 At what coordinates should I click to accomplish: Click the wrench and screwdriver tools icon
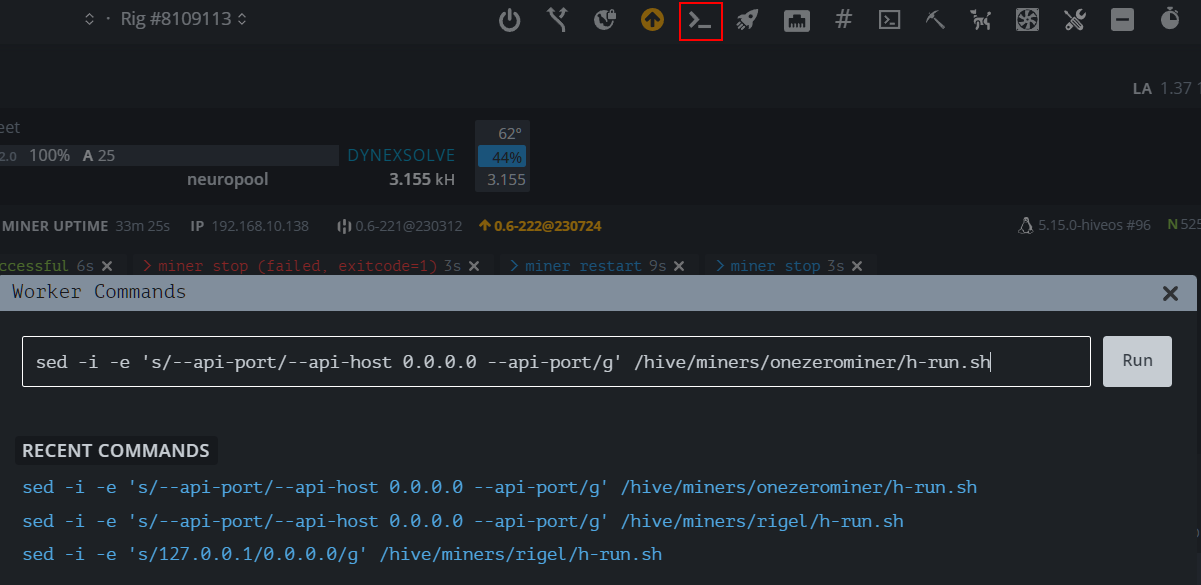tap(1075, 20)
